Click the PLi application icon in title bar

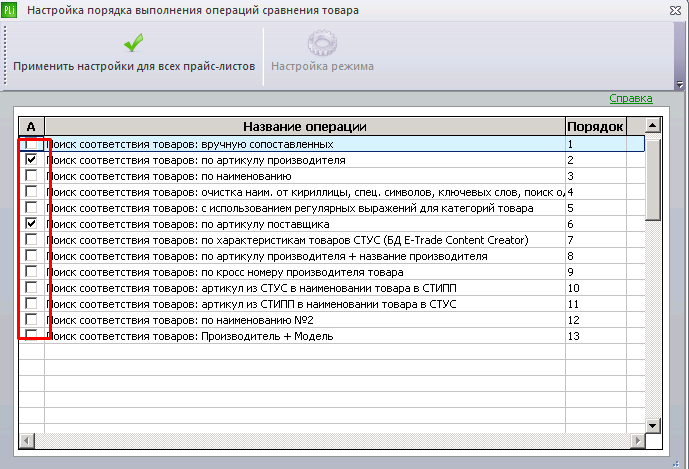[9, 10]
